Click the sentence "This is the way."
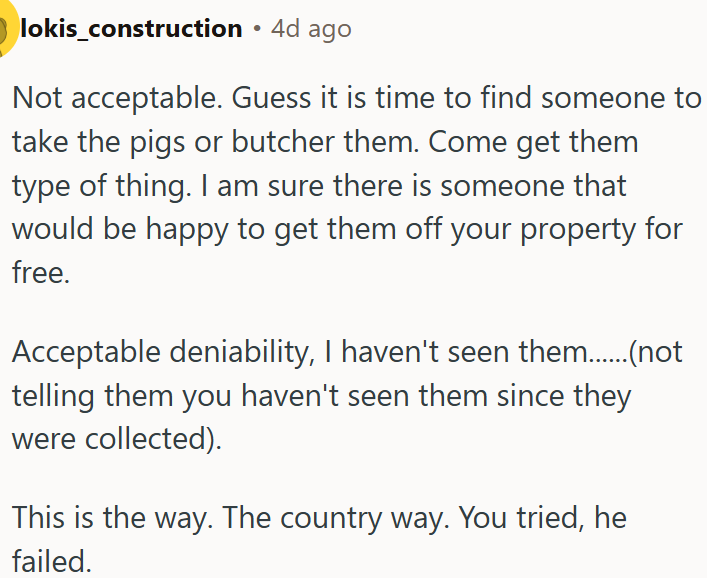 tap(111, 518)
